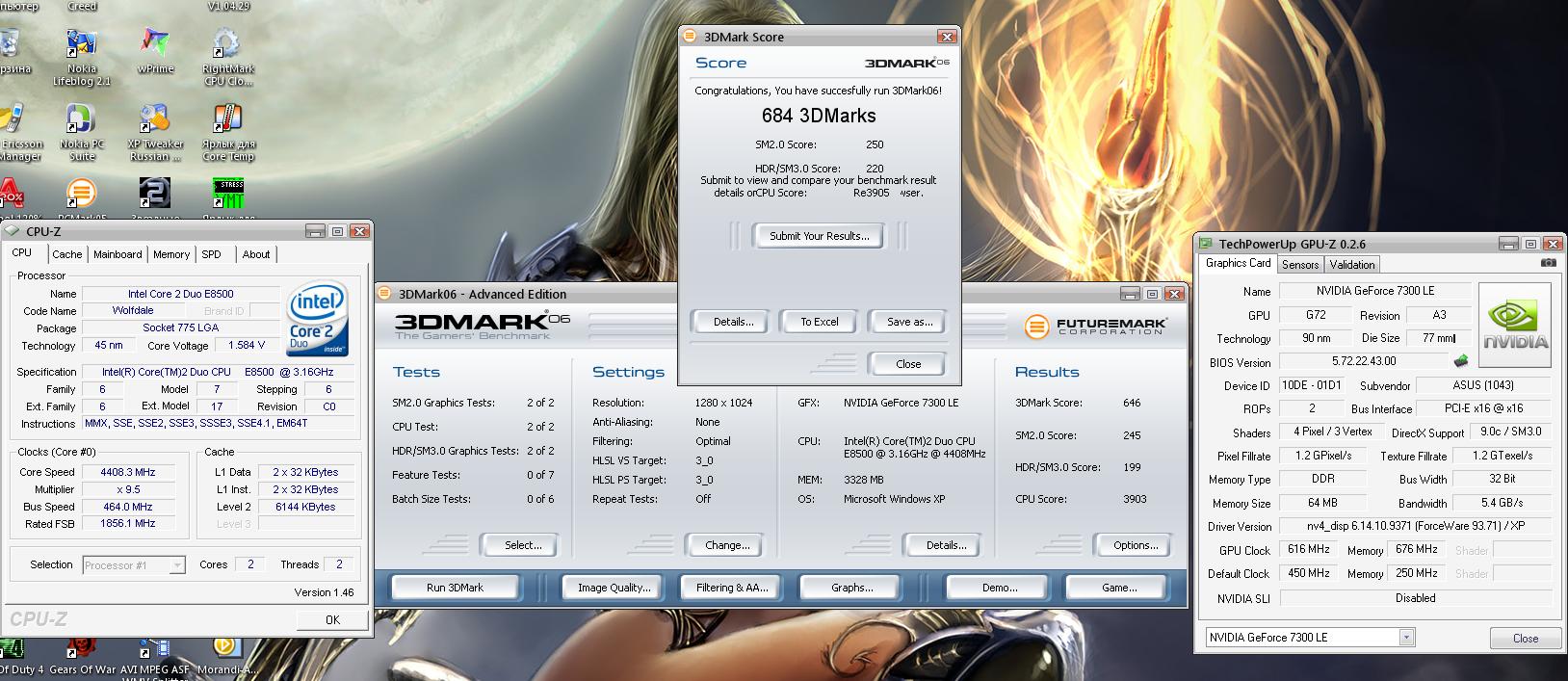The image size is (1568, 681).
Task: Click the Demo... button
Action: pyautogui.click(x=1000, y=588)
